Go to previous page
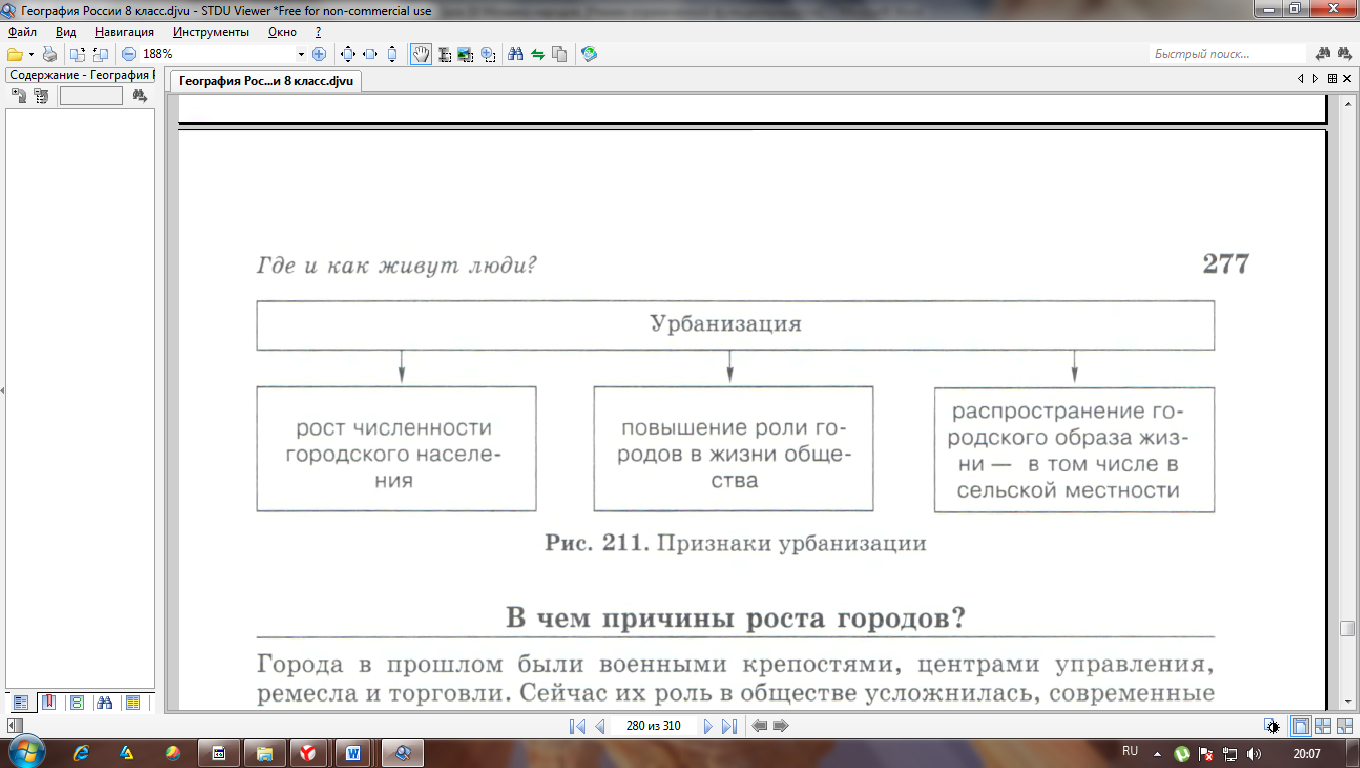Viewport: 1360px width, 768px height. point(600,726)
